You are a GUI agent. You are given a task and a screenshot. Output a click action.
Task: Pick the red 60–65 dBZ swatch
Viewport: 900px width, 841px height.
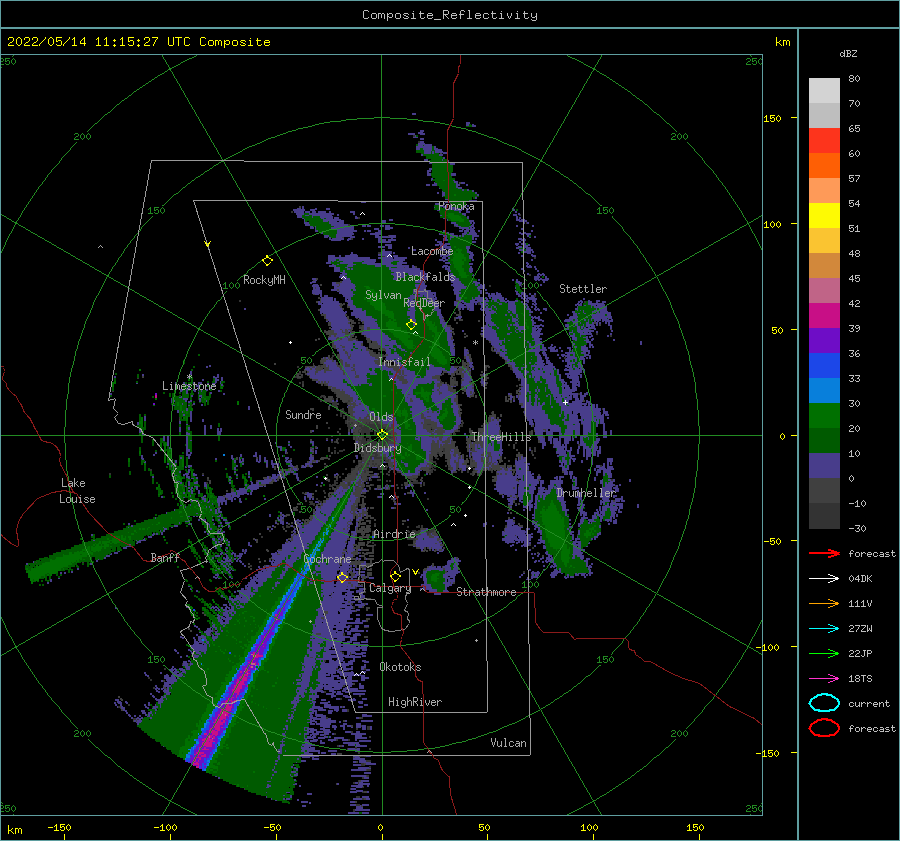click(x=824, y=141)
